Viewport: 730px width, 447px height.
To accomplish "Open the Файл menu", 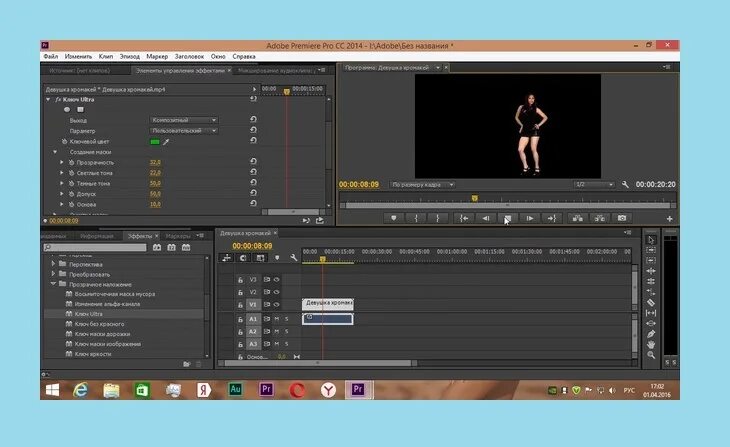I will click(51, 56).
